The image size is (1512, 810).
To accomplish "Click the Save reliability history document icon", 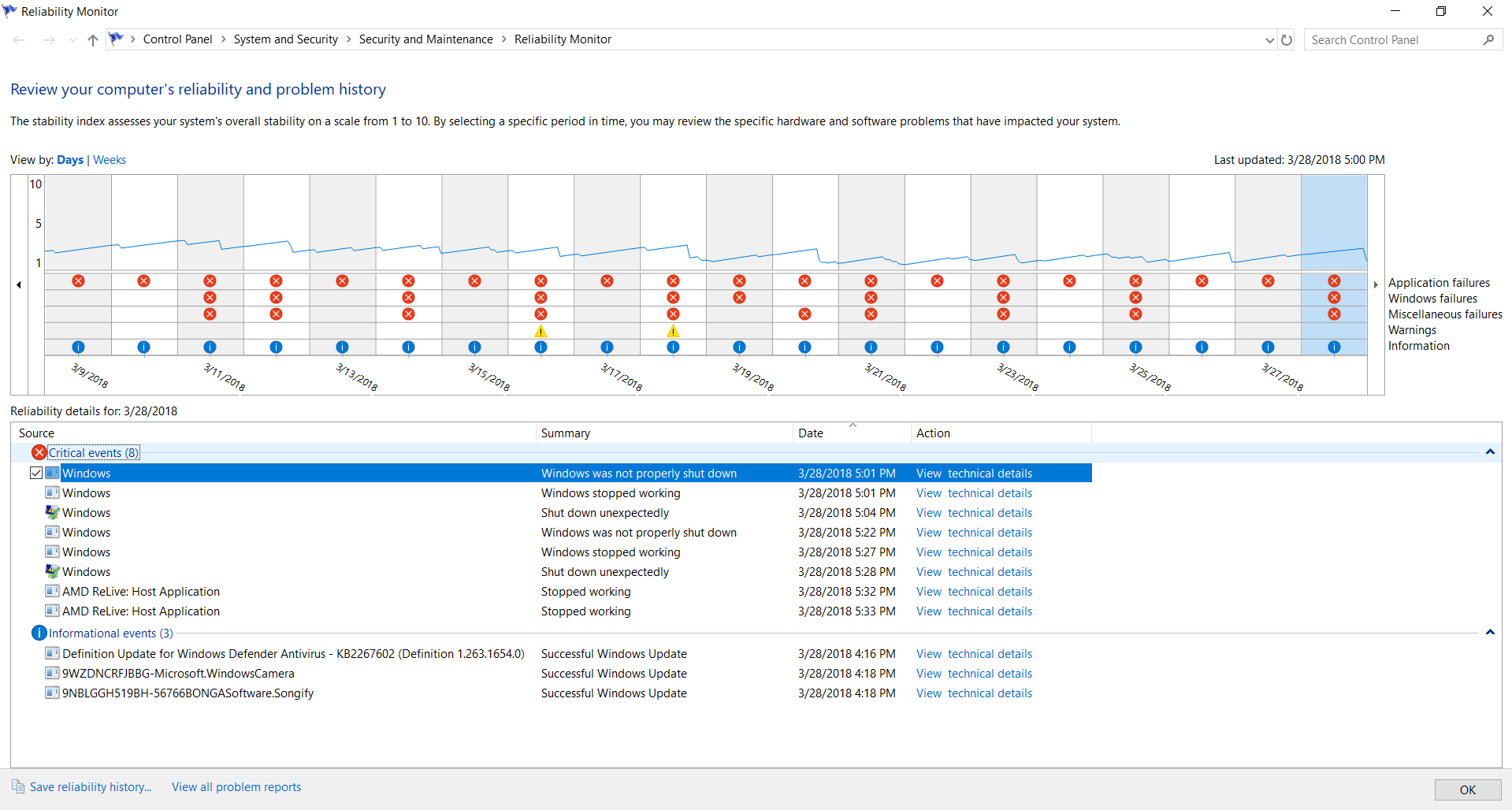I will point(18,786).
